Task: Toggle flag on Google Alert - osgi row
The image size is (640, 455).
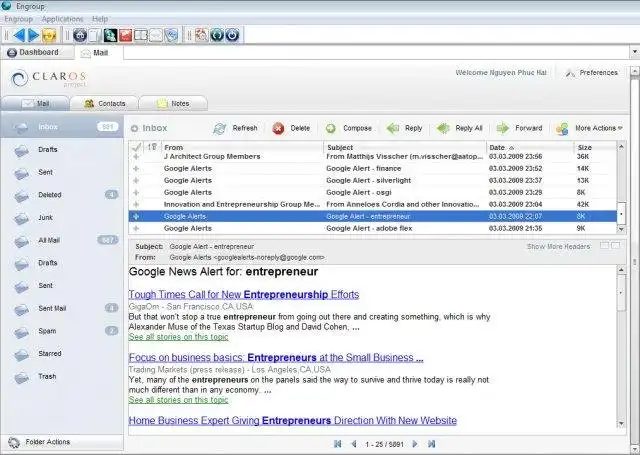Action: pos(136,192)
